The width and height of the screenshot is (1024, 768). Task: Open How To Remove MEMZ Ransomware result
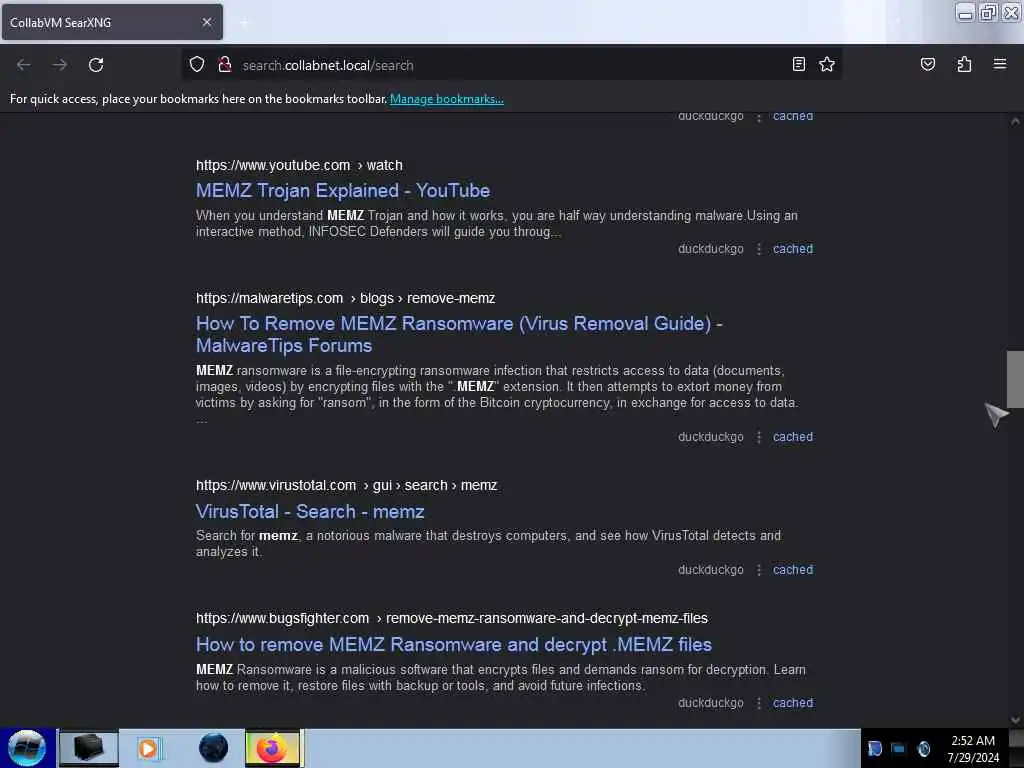tap(459, 334)
